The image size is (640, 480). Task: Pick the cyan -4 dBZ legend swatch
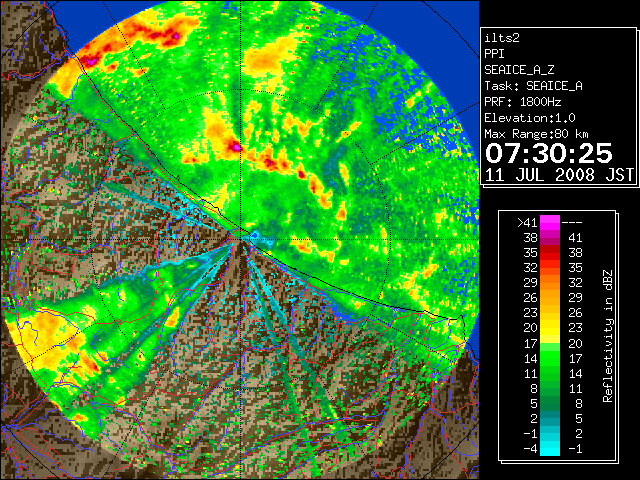tap(550, 448)
